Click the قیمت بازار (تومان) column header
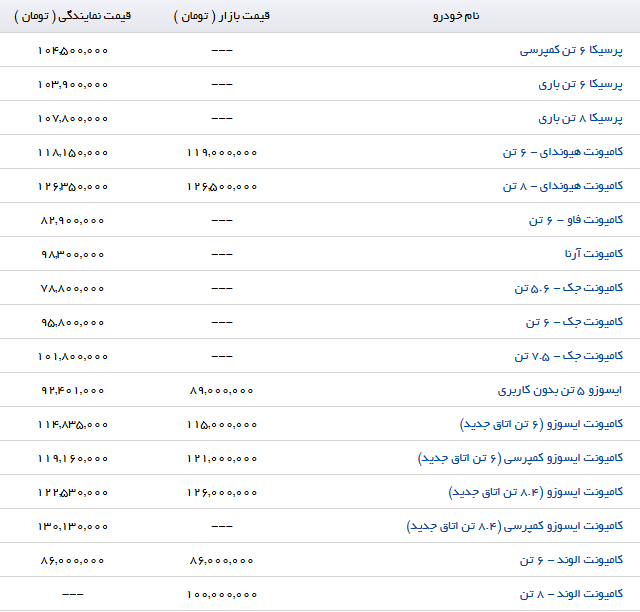The image size is (640, 612). 222,16
